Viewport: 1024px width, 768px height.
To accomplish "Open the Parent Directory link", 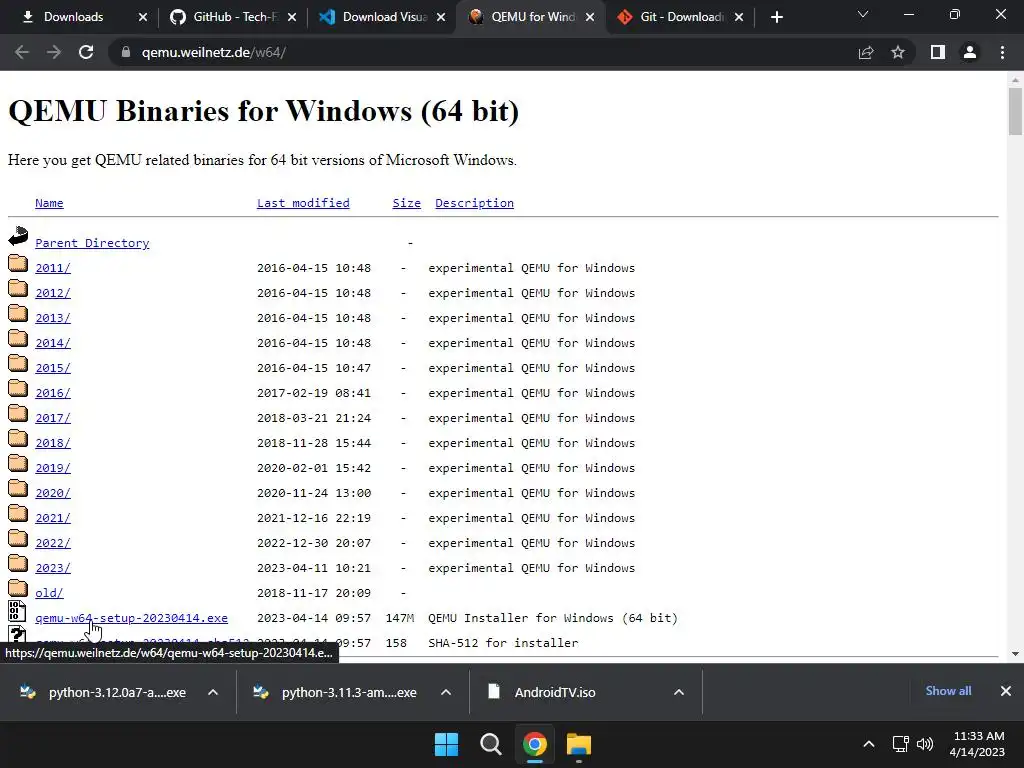I will click(x=92, y=243).
